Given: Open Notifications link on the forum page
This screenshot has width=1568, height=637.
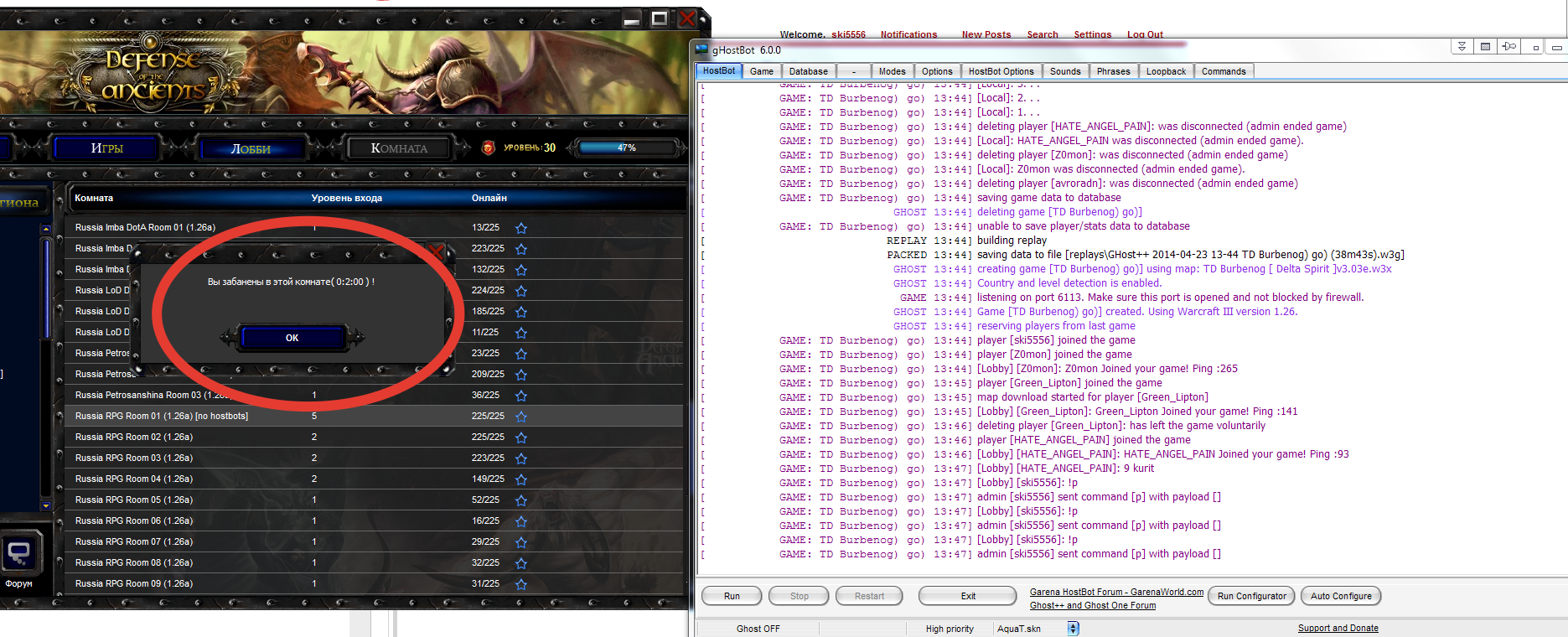Looking at the screenshot, I should [908, 34].
